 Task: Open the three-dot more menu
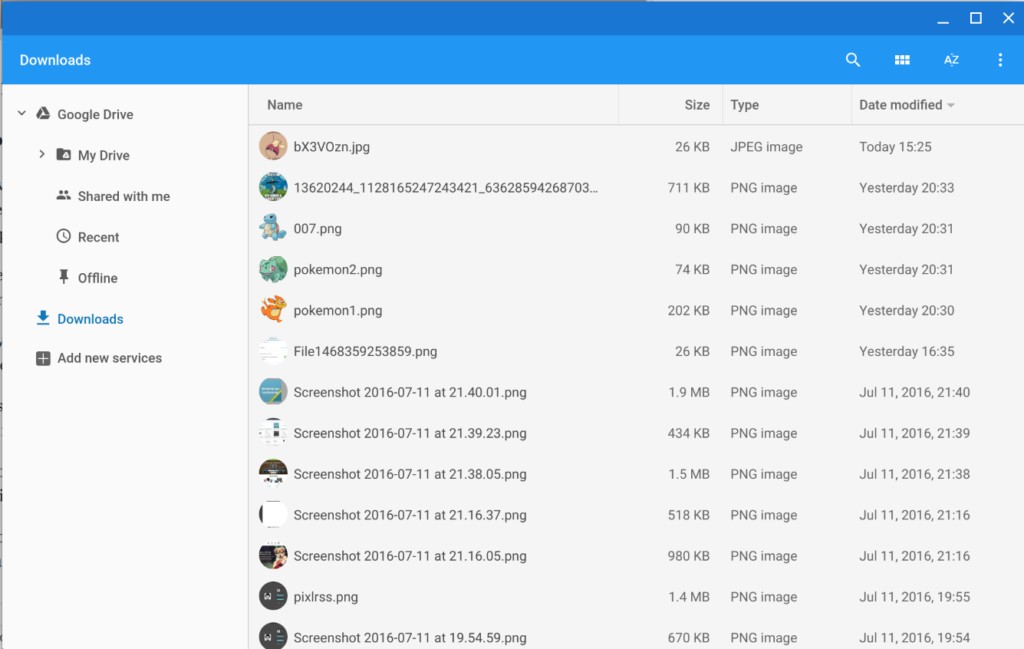click(1000, 60)
